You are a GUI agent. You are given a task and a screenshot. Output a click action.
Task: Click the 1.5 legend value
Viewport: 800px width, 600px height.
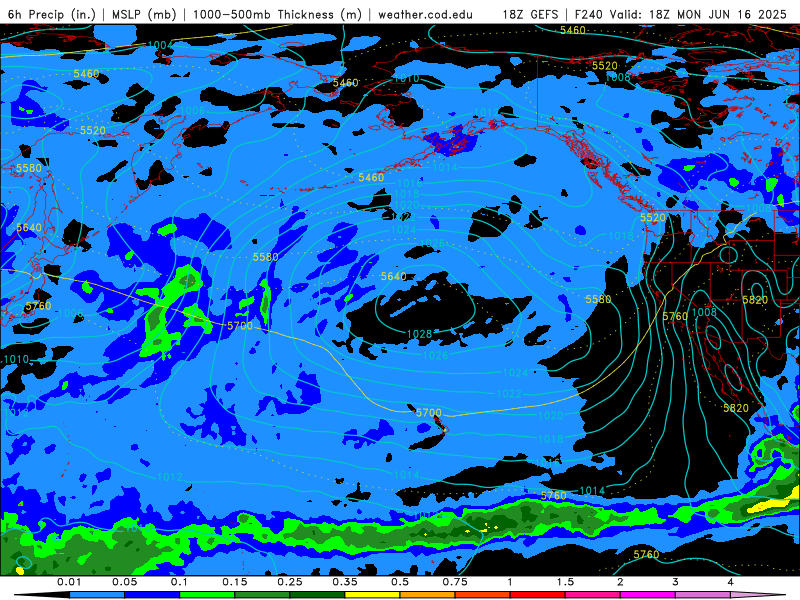pos(565,582)
